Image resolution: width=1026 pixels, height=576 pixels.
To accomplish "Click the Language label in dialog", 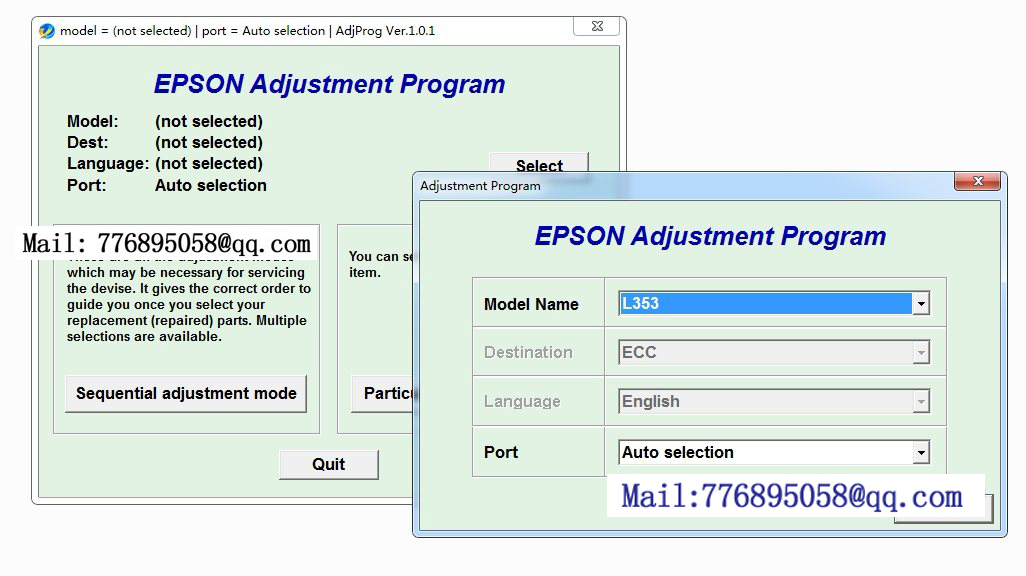I will click(522, 401).
